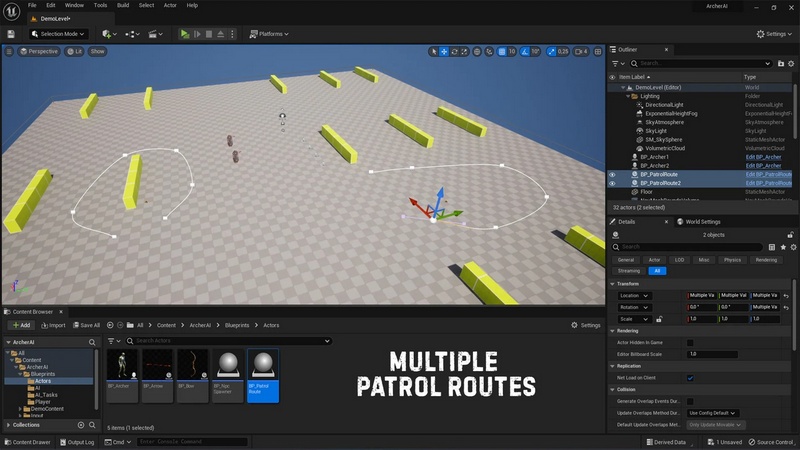Click the save level floppy icon
Viewport: 800px width, 450px height.
click(x=10, y=34)
